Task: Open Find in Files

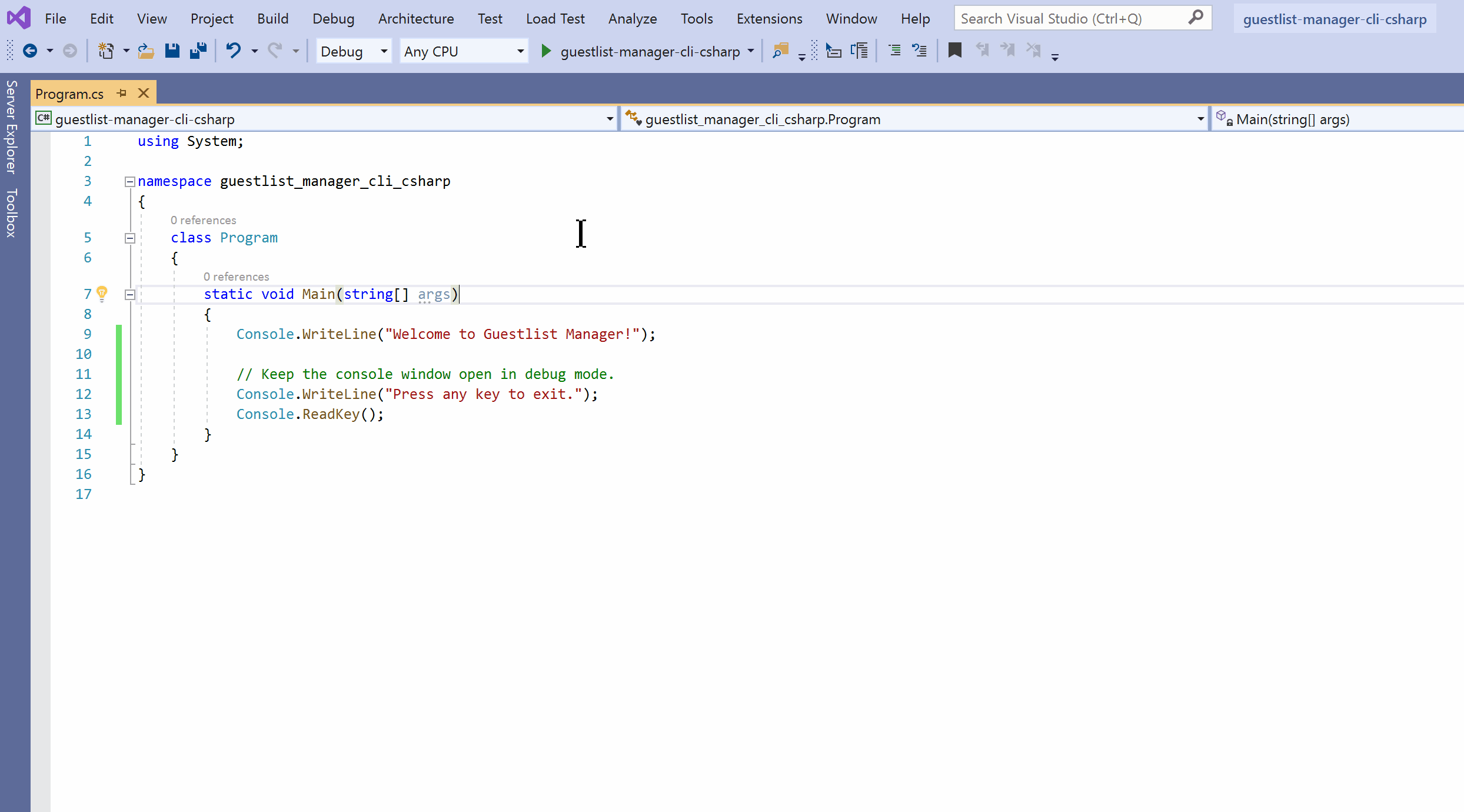Action: pos(780,51)
